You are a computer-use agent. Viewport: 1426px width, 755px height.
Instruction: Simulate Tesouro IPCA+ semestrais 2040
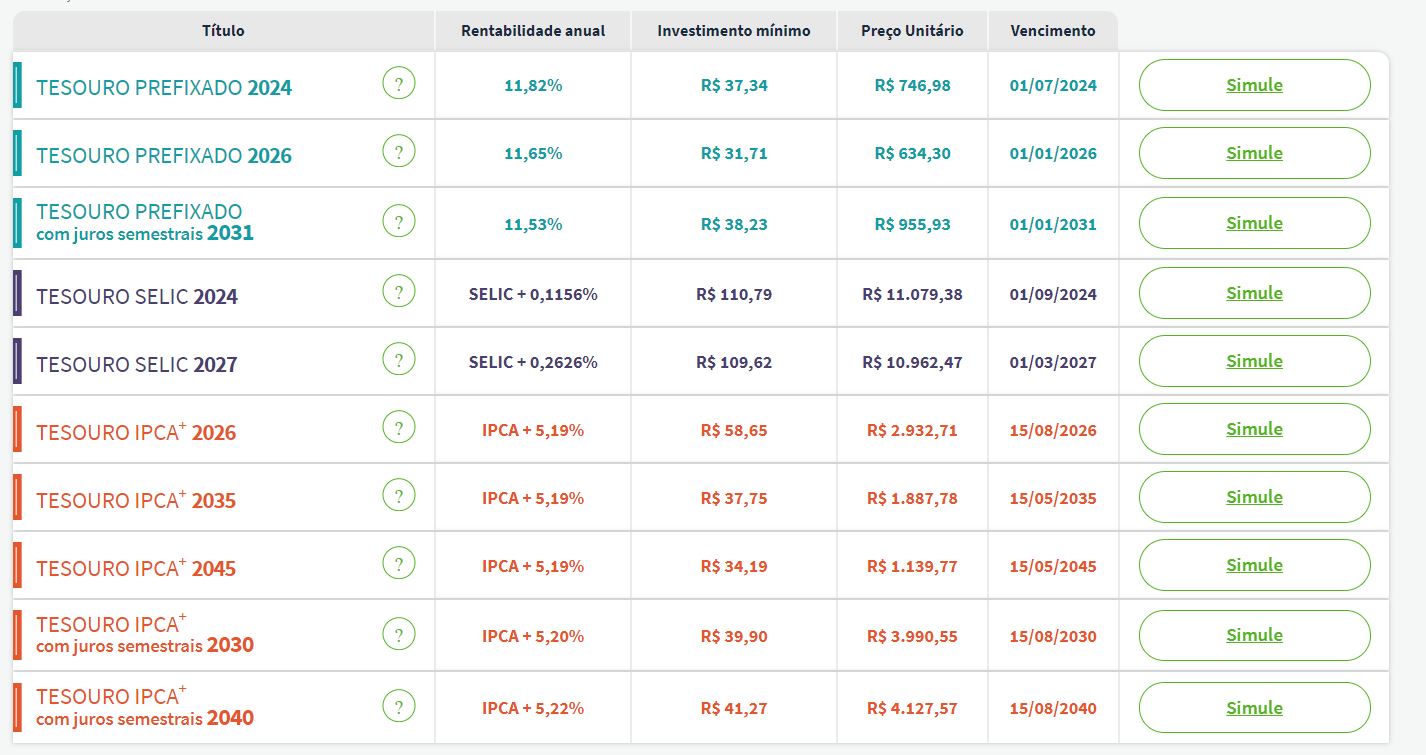point(1254,707)
